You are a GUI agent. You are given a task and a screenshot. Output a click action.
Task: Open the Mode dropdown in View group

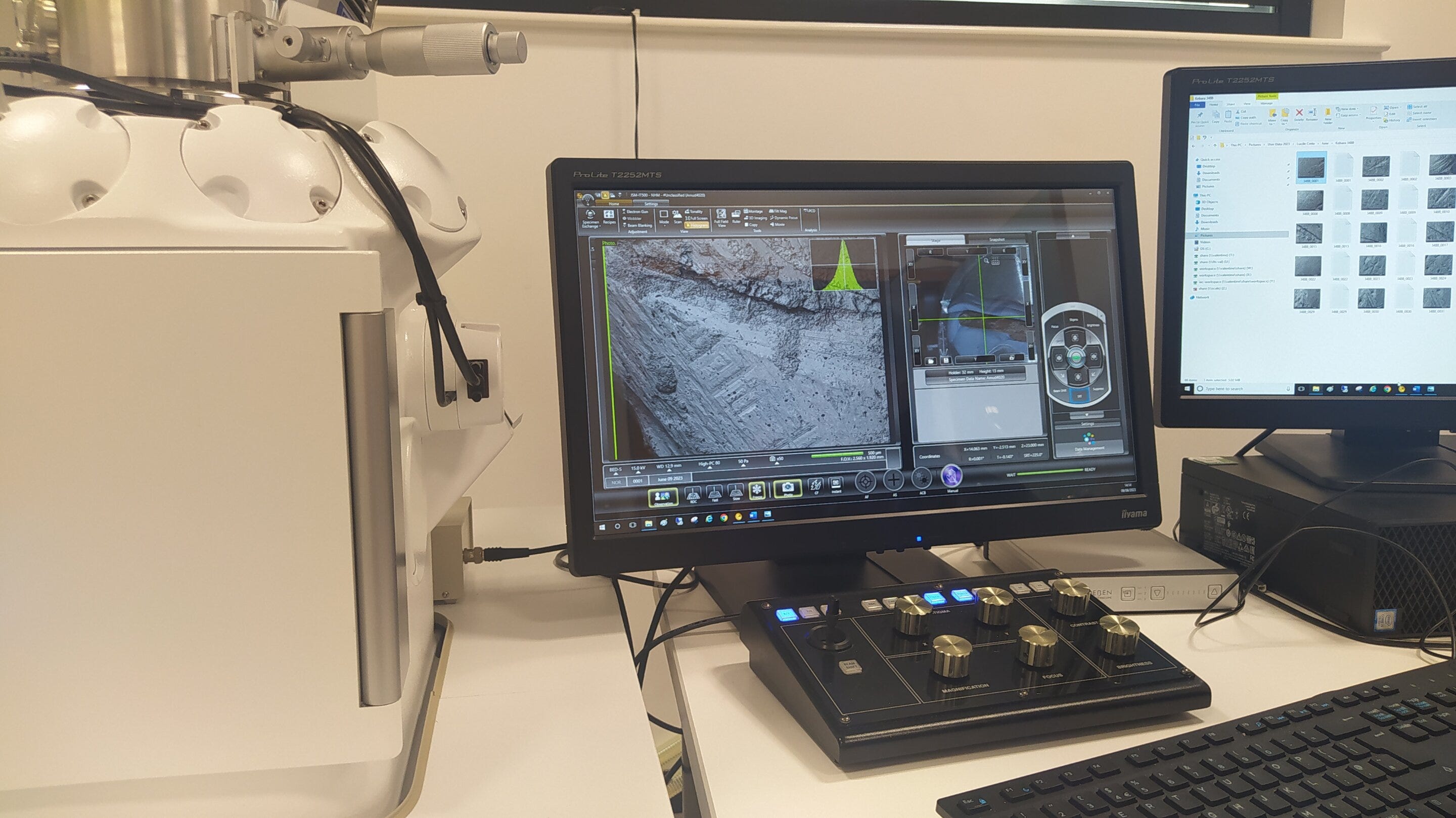click(x=664, y=219)
